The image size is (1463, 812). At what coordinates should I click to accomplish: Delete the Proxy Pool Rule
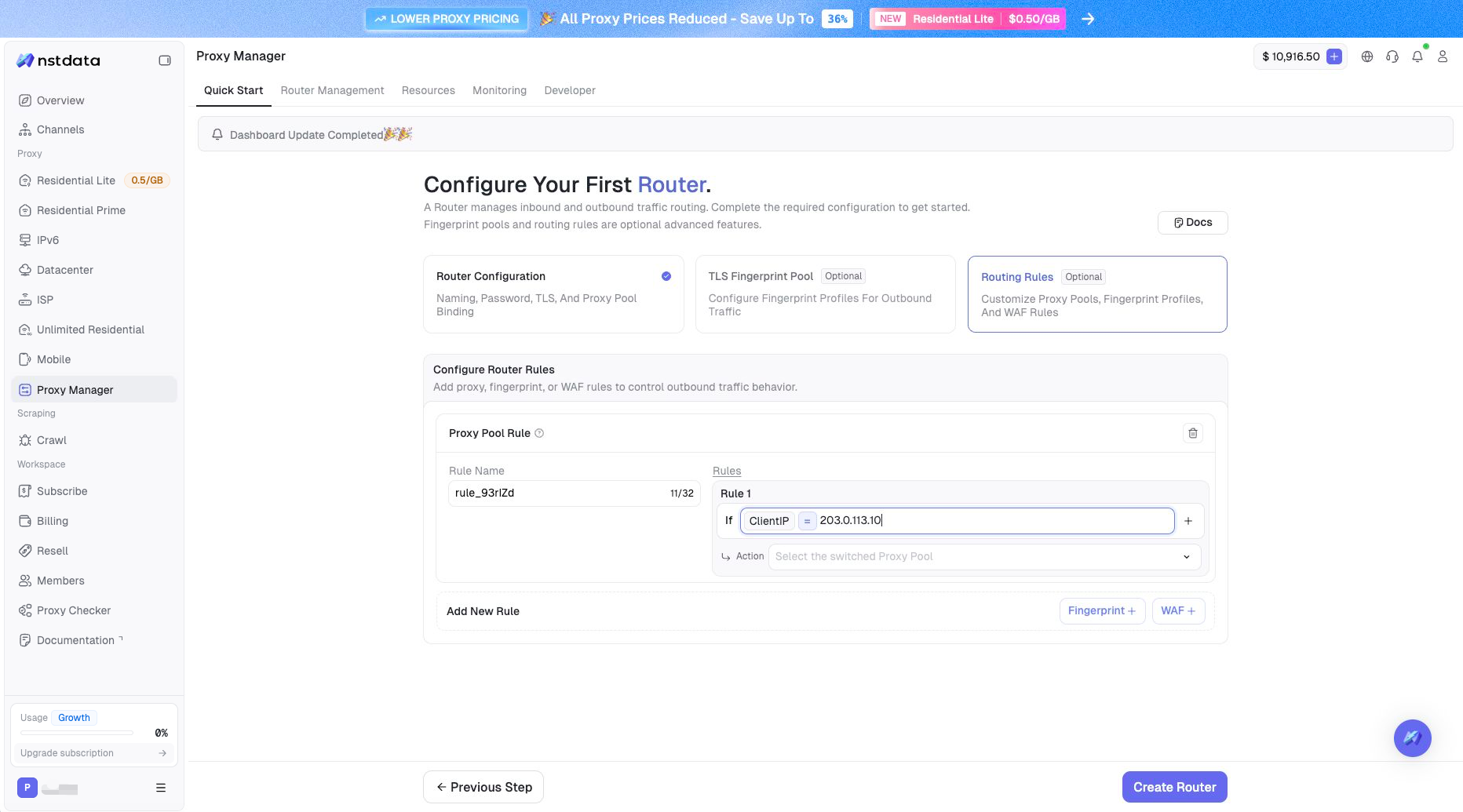1193,433
